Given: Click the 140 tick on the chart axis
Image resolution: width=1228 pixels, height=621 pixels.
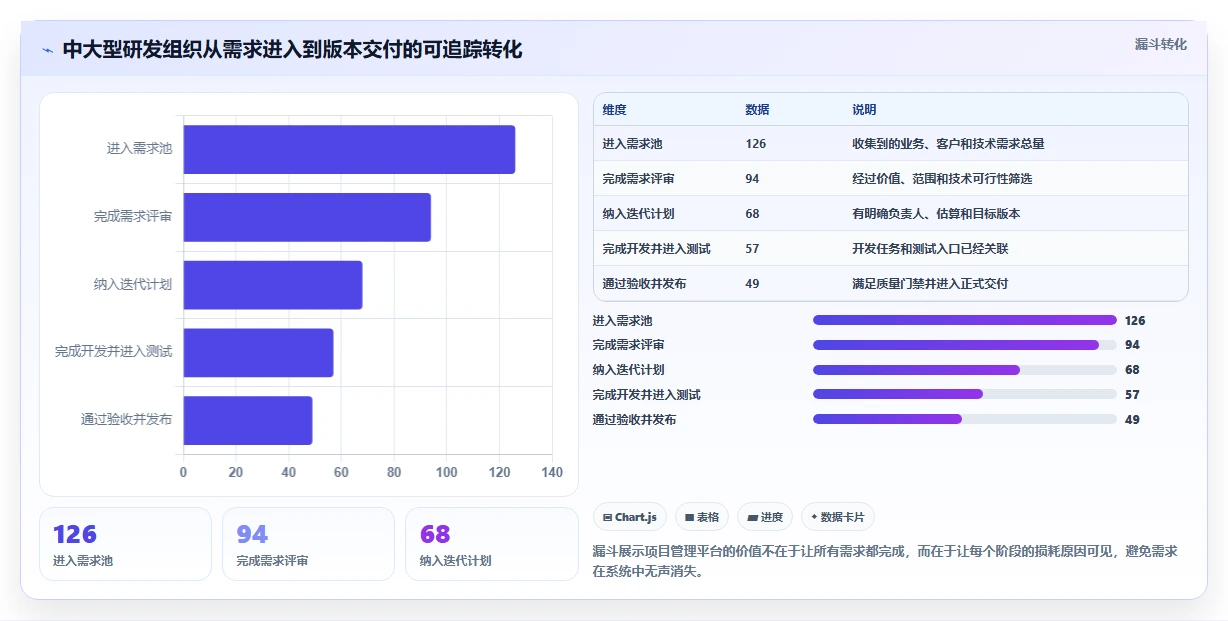Looking at the screenshot, I should [552, 472].
